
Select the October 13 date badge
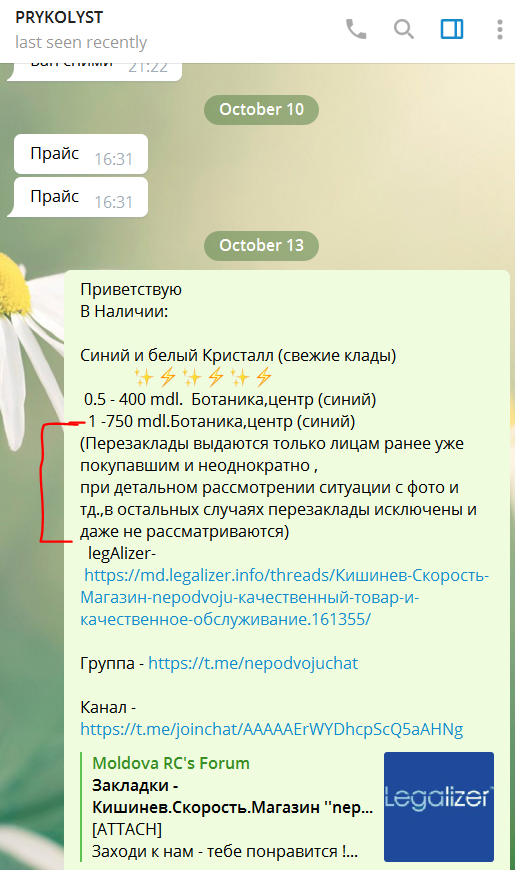tap(261, 245)
